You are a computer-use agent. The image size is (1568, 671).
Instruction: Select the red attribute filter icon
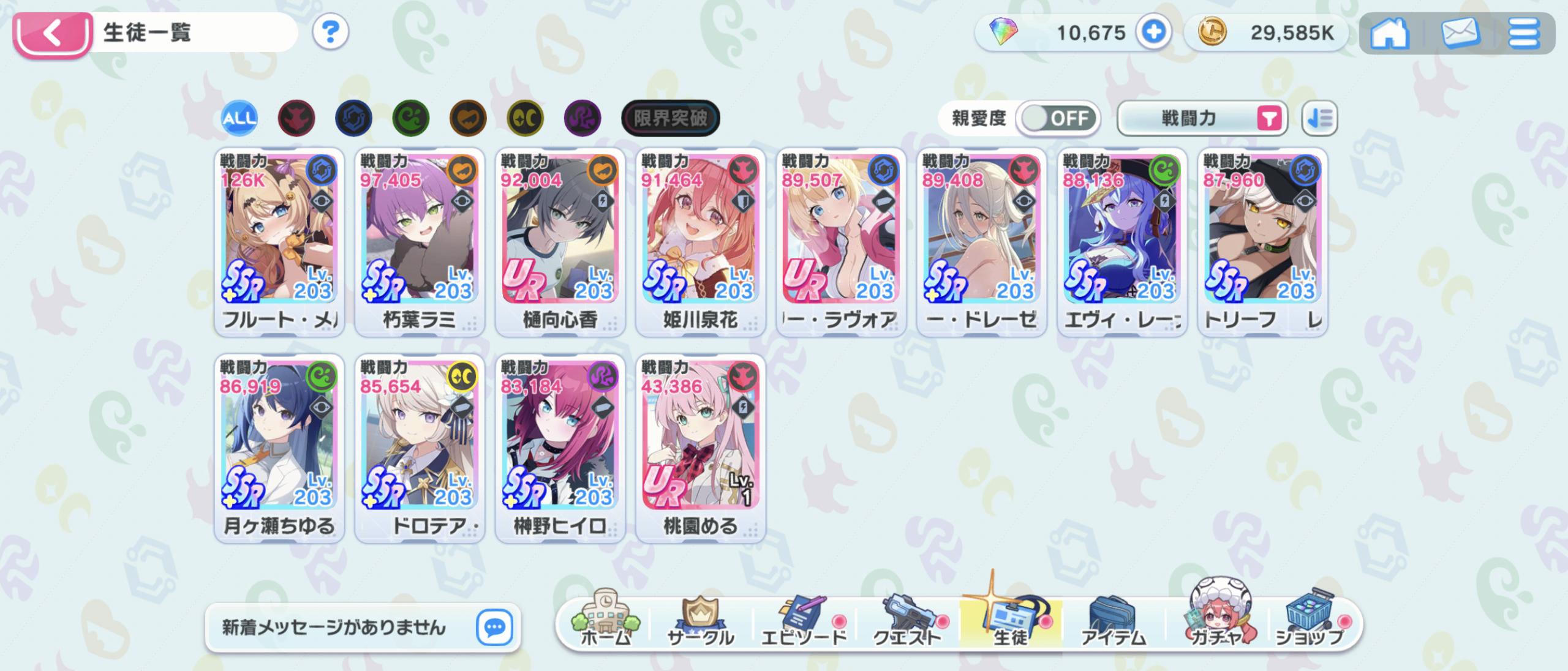(296, 118)
